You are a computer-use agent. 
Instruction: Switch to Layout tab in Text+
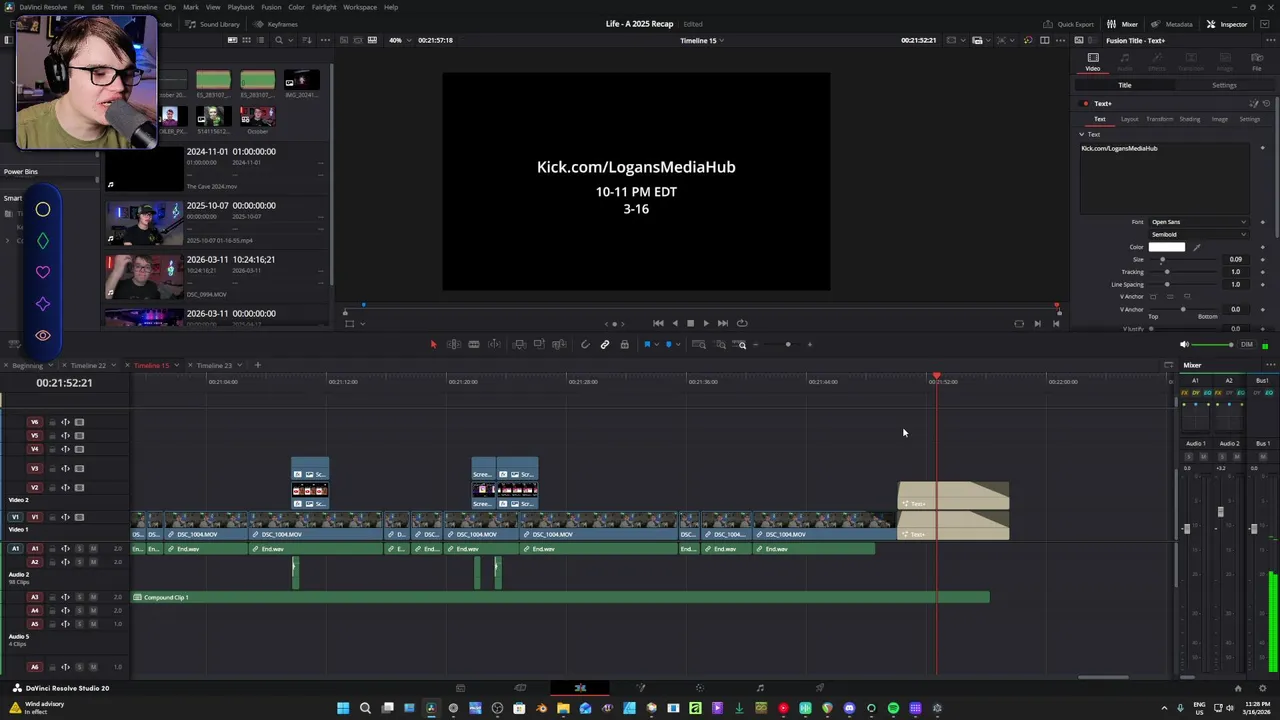(x=1129, y=119)
